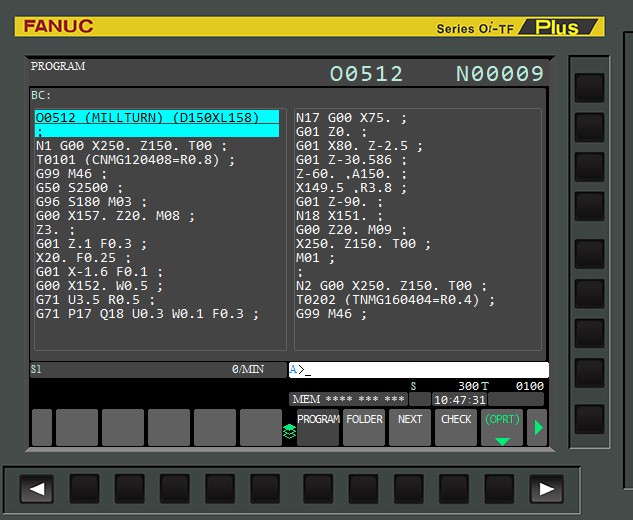Open the FOLDER softkey tab
The width and height of the screenshot is (633, 520).
pyautogui.click(x=364, y=427)
